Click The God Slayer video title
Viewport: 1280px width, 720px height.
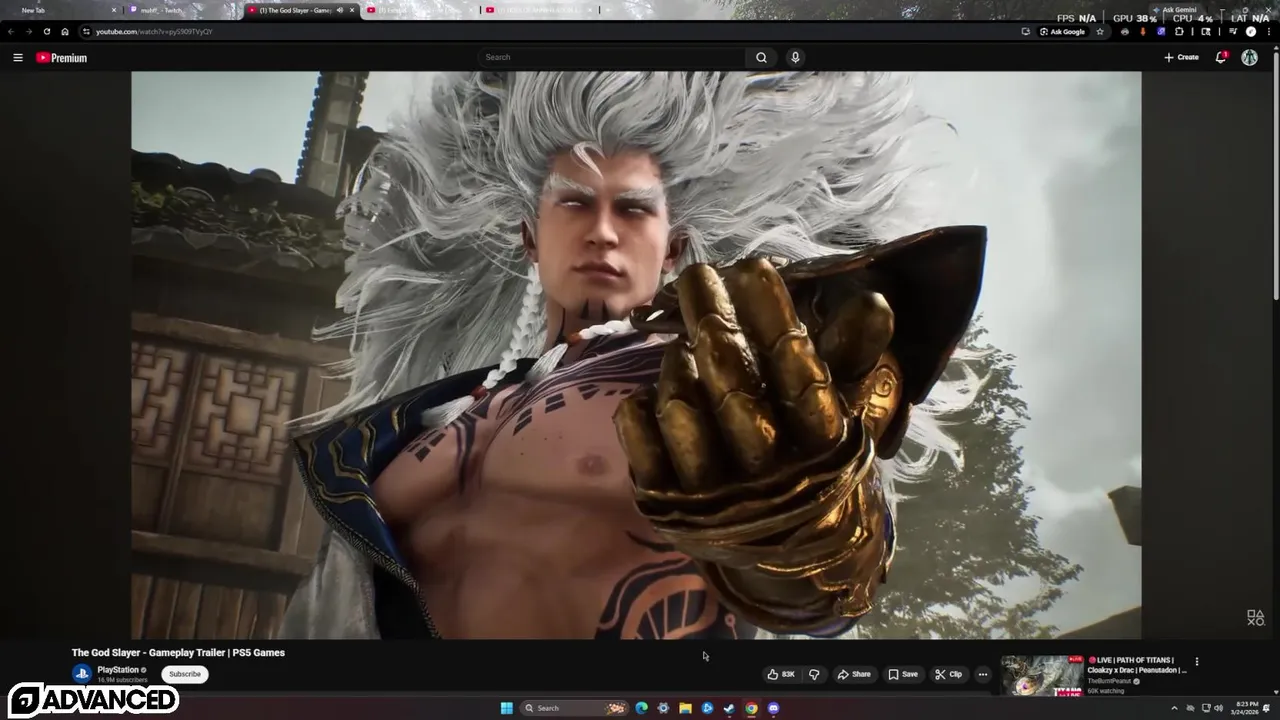click(x=178, y=653)
